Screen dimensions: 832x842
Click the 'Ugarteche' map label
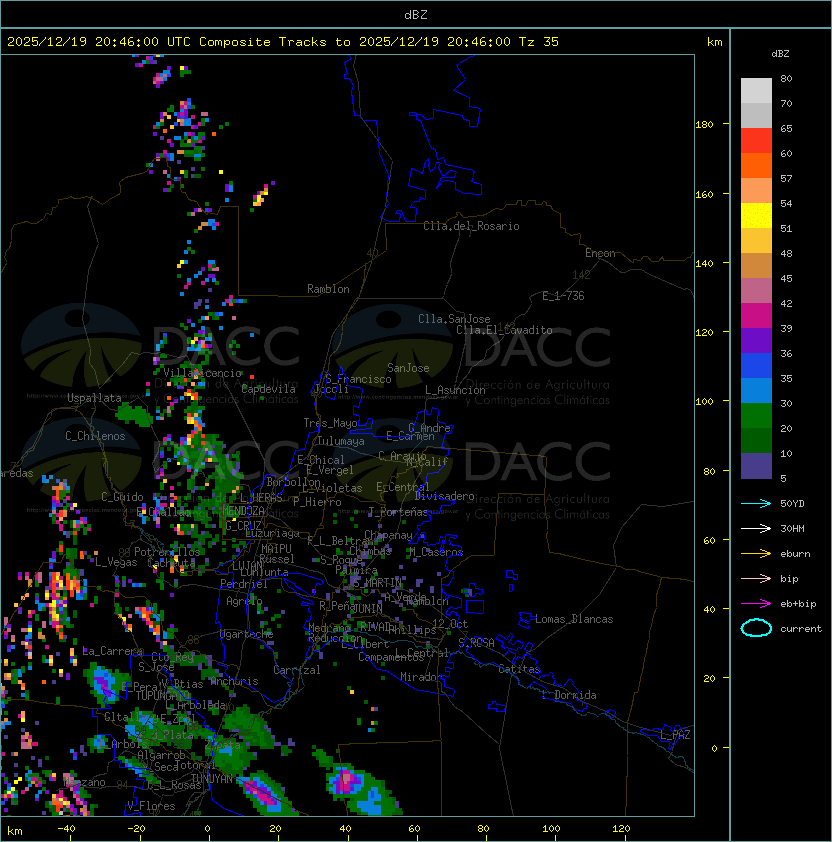point(247,634)
